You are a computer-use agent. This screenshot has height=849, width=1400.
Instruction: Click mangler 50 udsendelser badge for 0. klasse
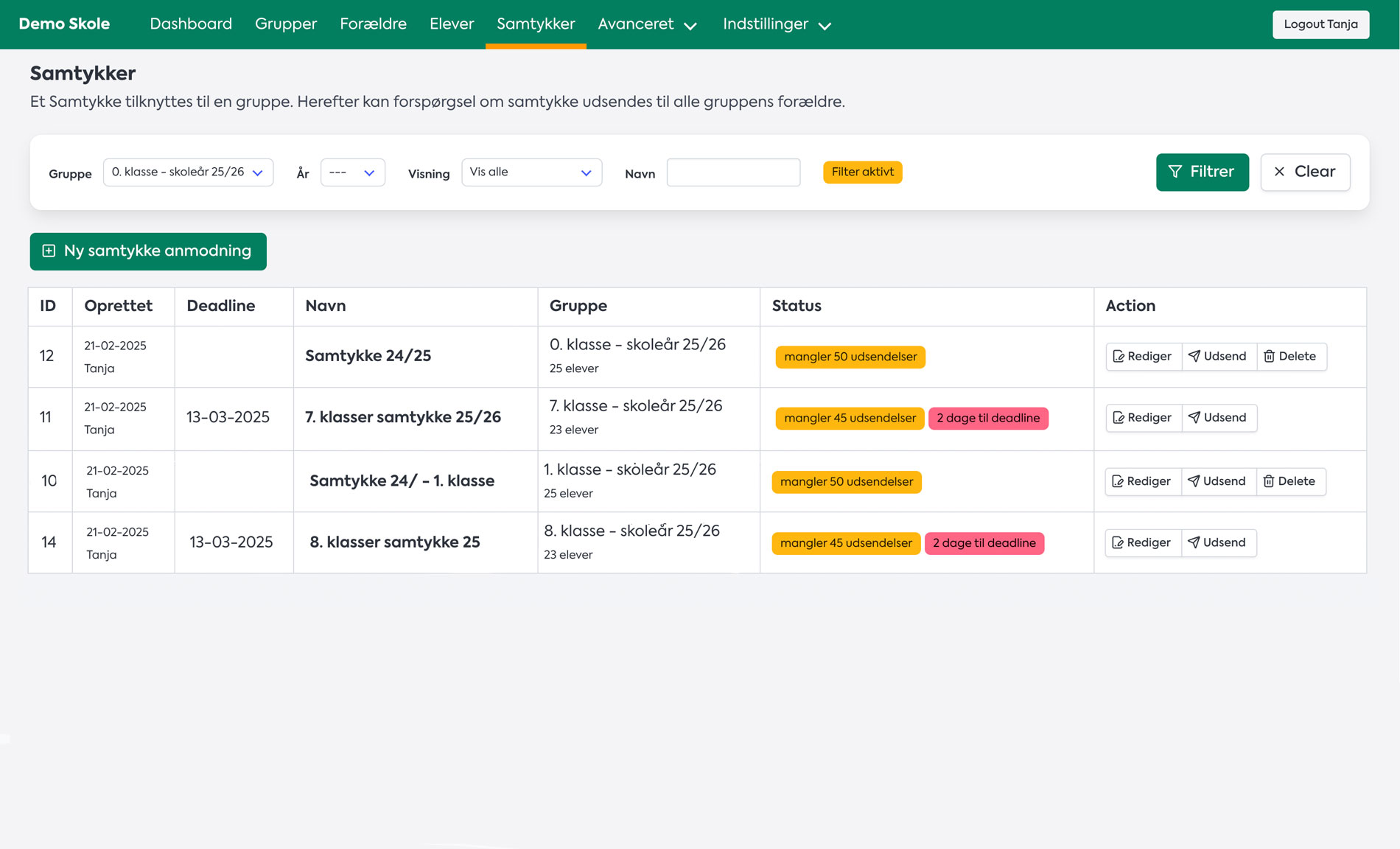tap(850, 357)
